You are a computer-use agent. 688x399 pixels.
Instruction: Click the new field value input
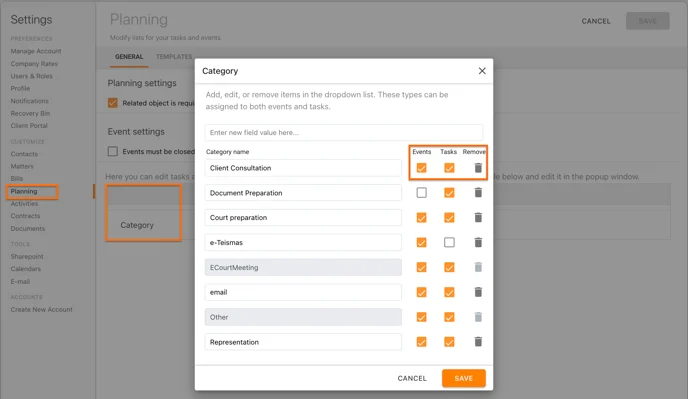click(344, 132)
